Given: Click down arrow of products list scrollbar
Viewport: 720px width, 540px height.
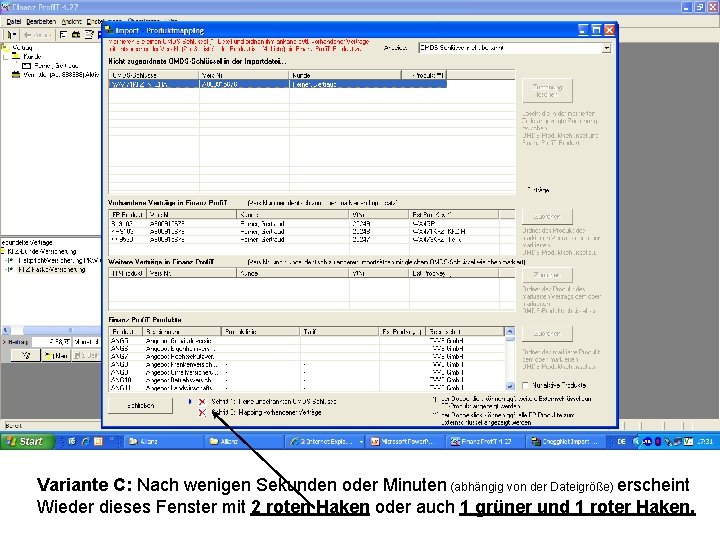Looking at the screenshot, I should [510, 386].
